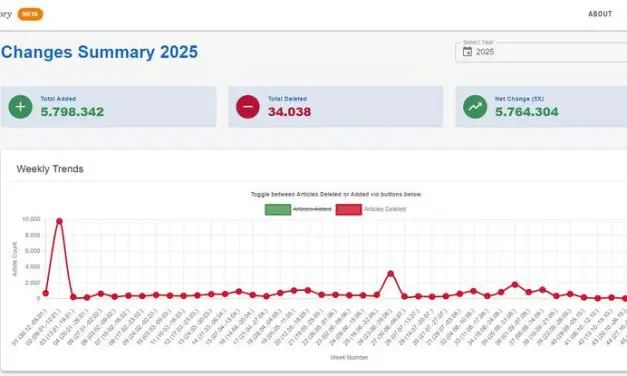Click the Net Change (ΣX) label
Image resolution: width=627 pixels, height=376 pixels.
tap(519, 99)
